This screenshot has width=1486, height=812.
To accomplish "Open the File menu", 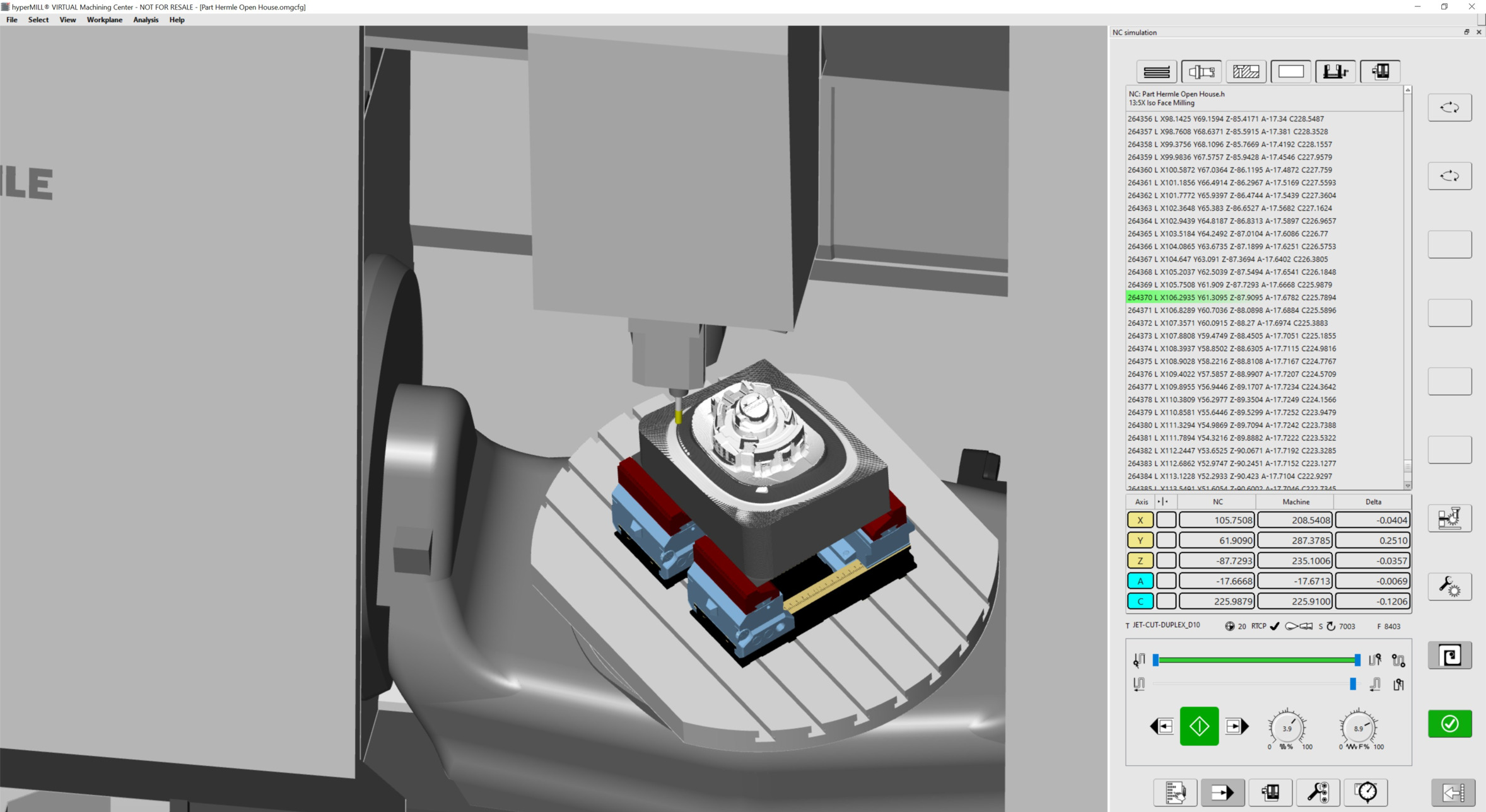I will (x=12, y=20).
